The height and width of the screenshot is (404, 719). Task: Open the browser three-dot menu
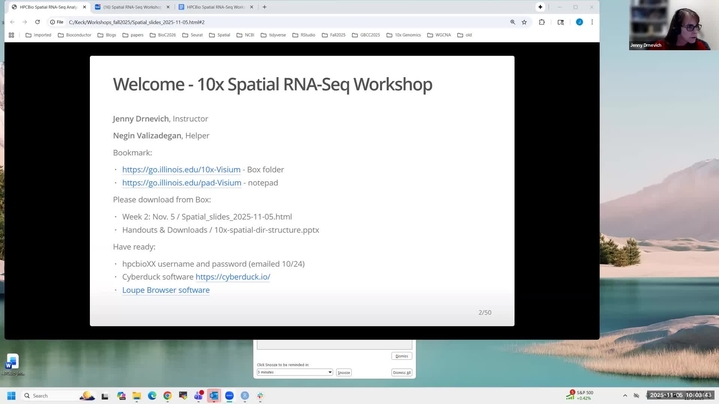point(592,22)
